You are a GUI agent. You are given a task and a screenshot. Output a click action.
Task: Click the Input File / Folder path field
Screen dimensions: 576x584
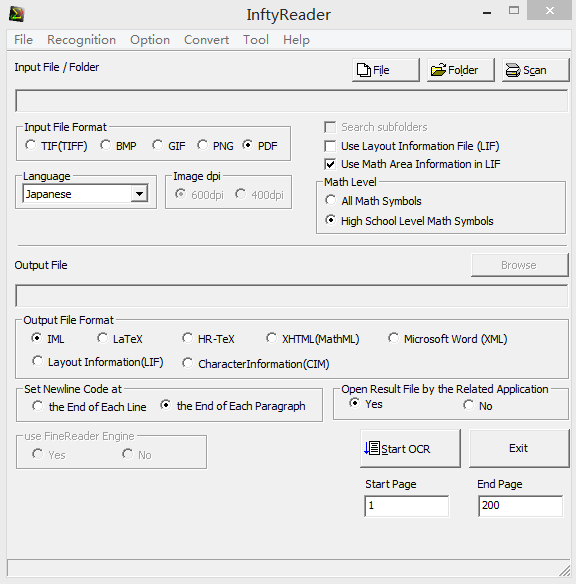click(292, 101)
